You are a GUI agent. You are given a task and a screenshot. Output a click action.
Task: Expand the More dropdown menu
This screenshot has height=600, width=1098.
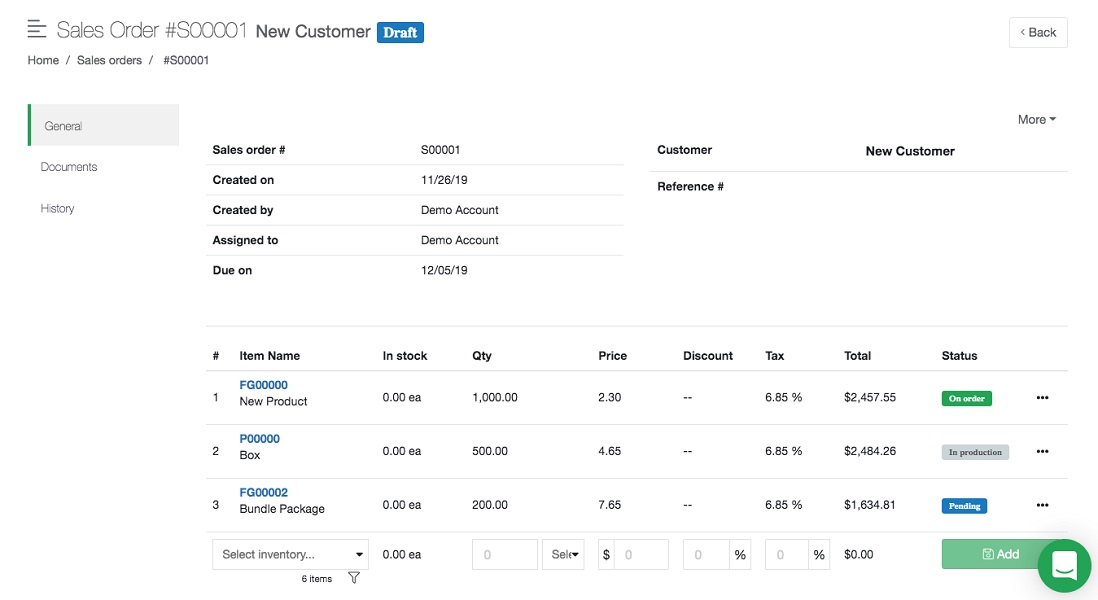pyautogui.click(x=1036, y=120)
